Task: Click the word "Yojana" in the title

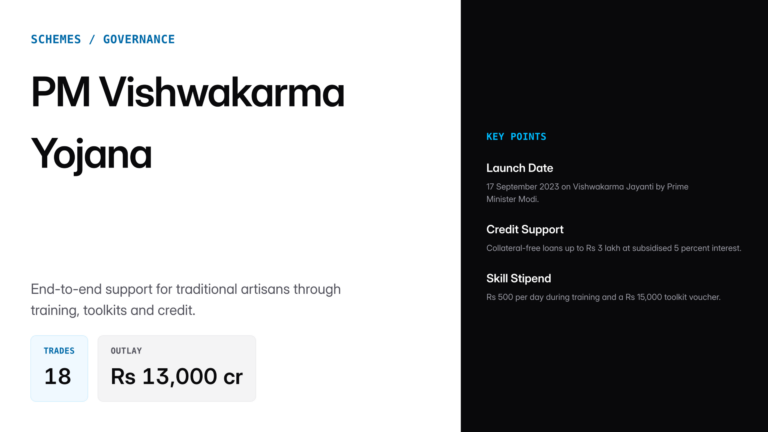Action: 92,154
